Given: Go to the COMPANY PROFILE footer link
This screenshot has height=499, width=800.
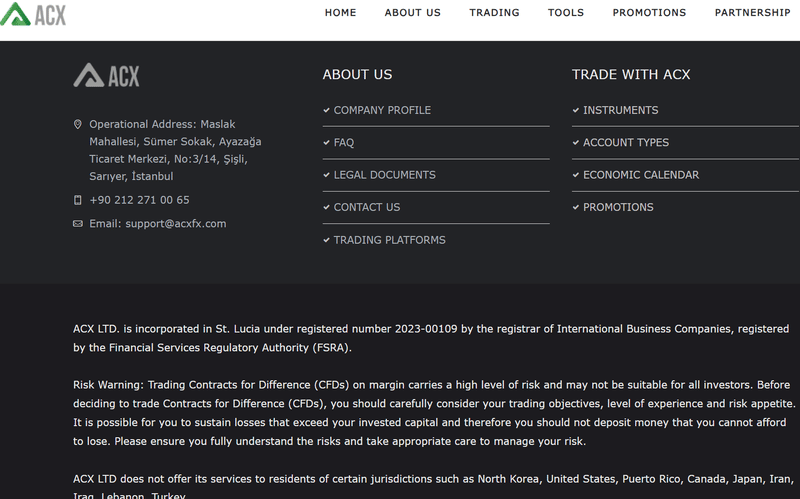Looking at the screenshot, I should pyautogui.click(x=382, y=110).
